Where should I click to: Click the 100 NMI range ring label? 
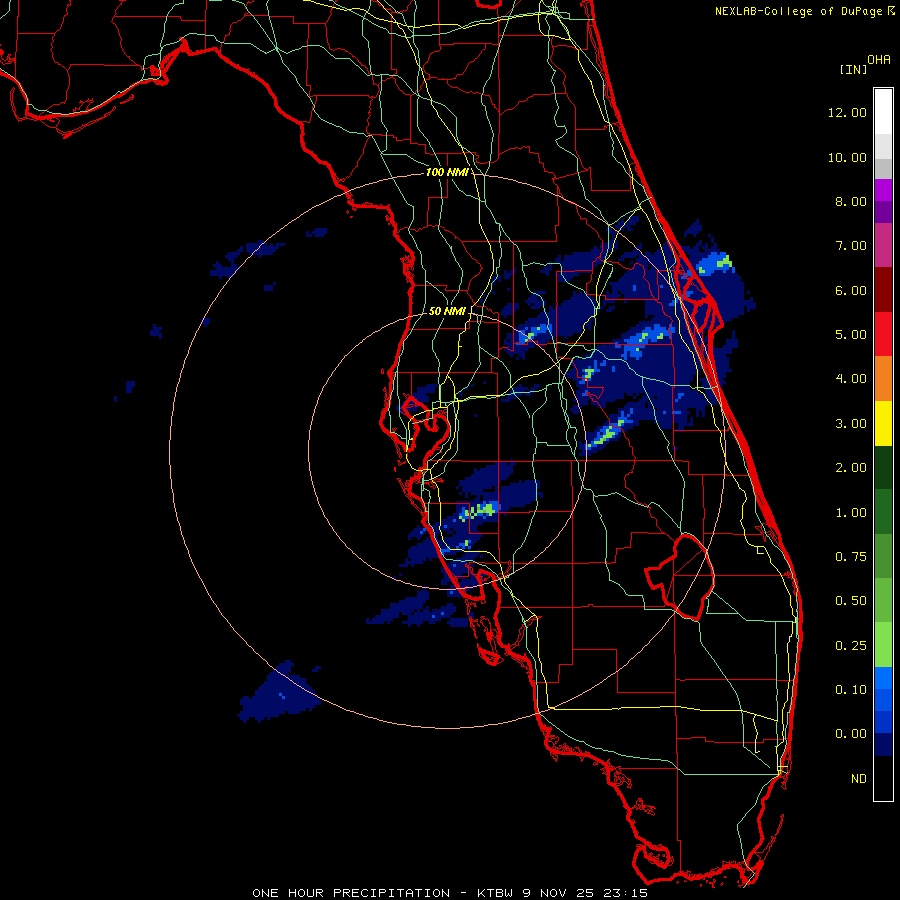point(447,172)
